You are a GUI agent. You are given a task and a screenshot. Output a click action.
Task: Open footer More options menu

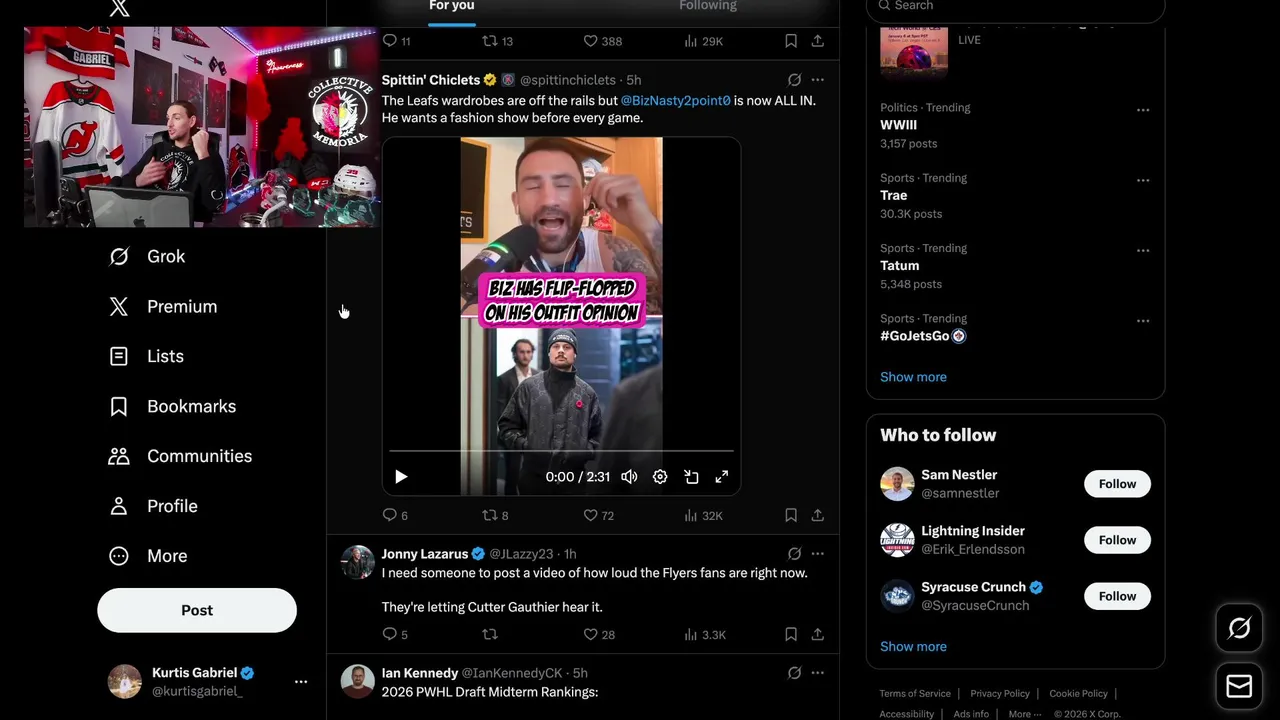1025,714
